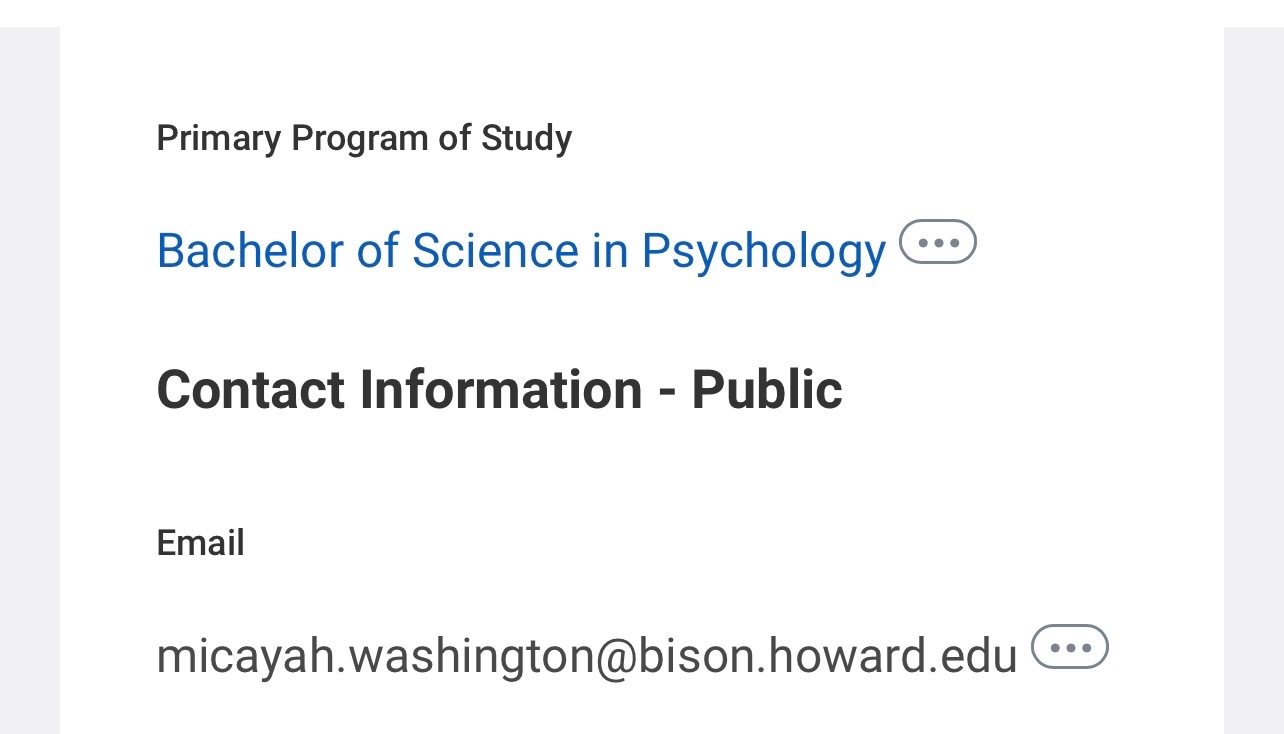Open related actions for Bachelor of Science in Psychology
The image size is (1284, 734).
pos(937,242)
